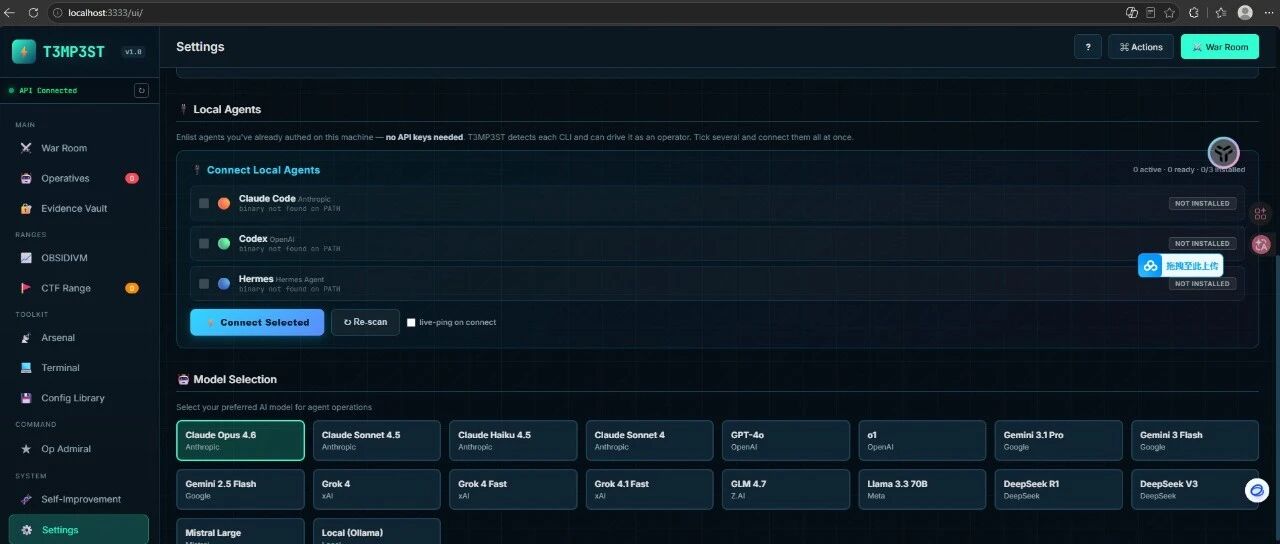Image resolution: width=1280 pixels, height=544 pixels.
Task: Click the green War Room header button
Action: [1220, 47]
